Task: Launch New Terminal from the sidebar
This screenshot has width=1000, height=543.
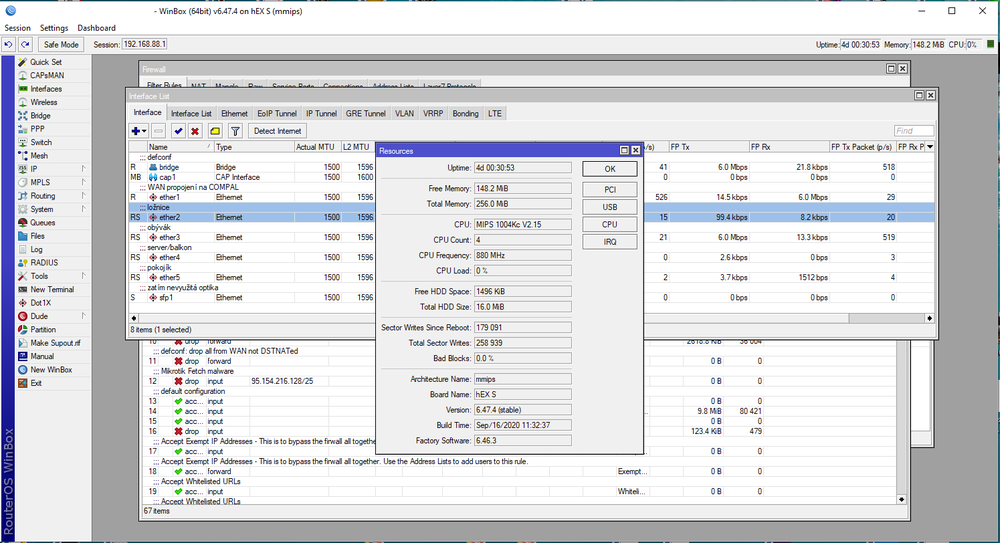Action: pyautogui.click(x=51, y=289)
